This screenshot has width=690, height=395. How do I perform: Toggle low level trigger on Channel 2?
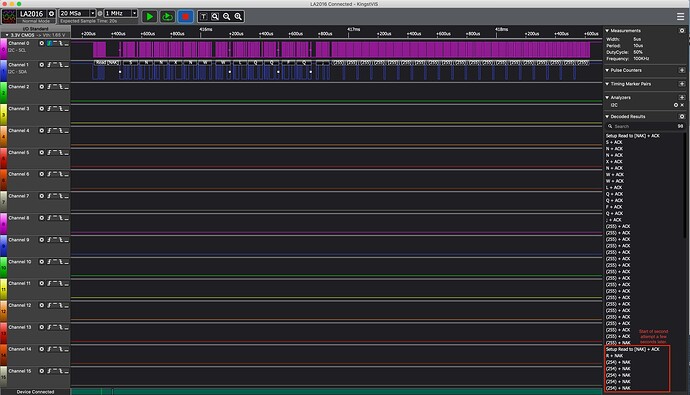[66, 87]
